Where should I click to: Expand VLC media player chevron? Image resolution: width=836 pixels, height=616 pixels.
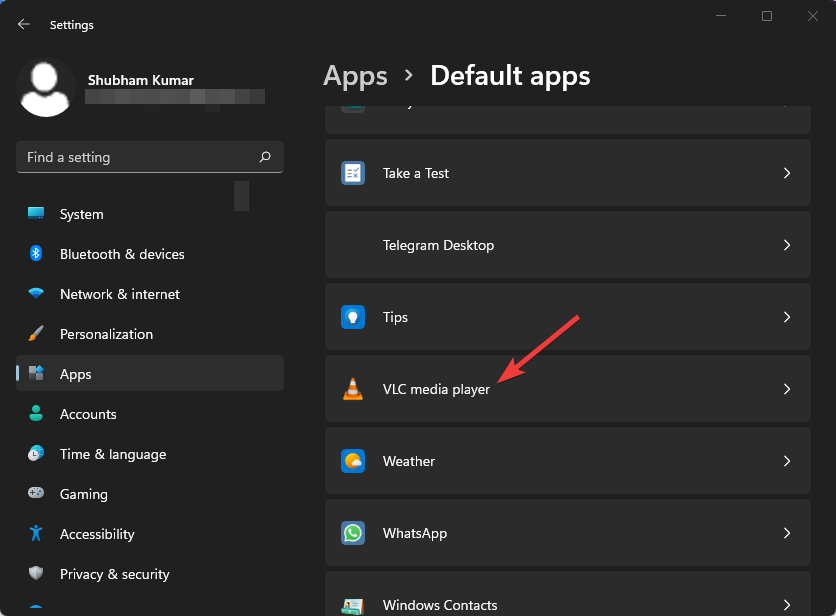pos(787,389)
